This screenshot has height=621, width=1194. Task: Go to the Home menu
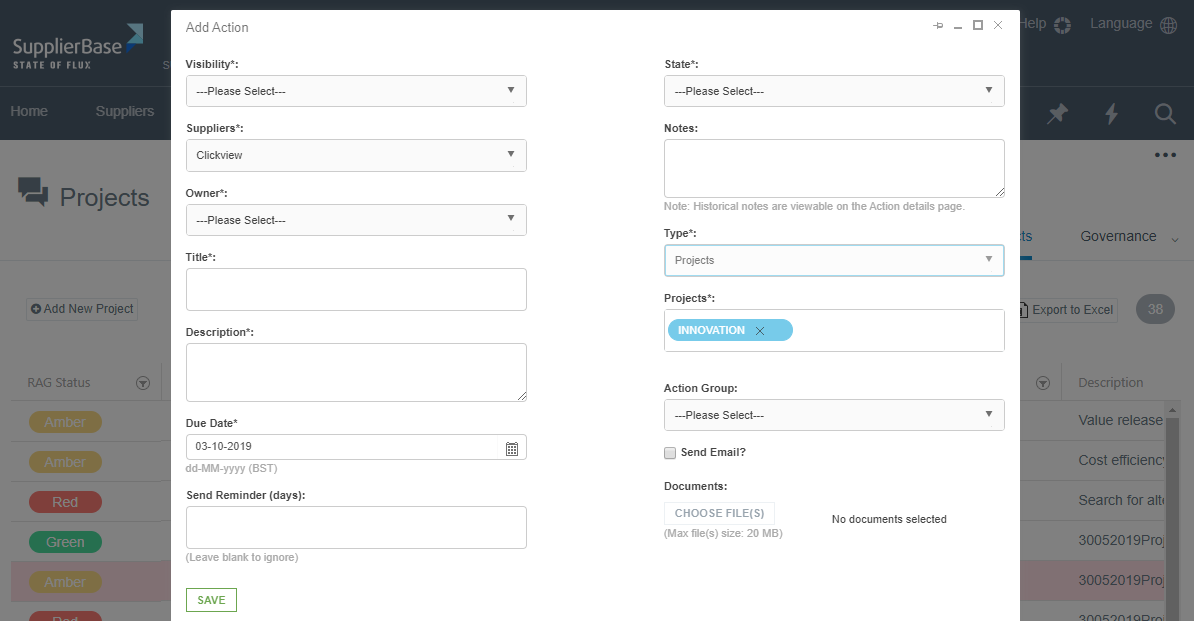tap(29, 111)
